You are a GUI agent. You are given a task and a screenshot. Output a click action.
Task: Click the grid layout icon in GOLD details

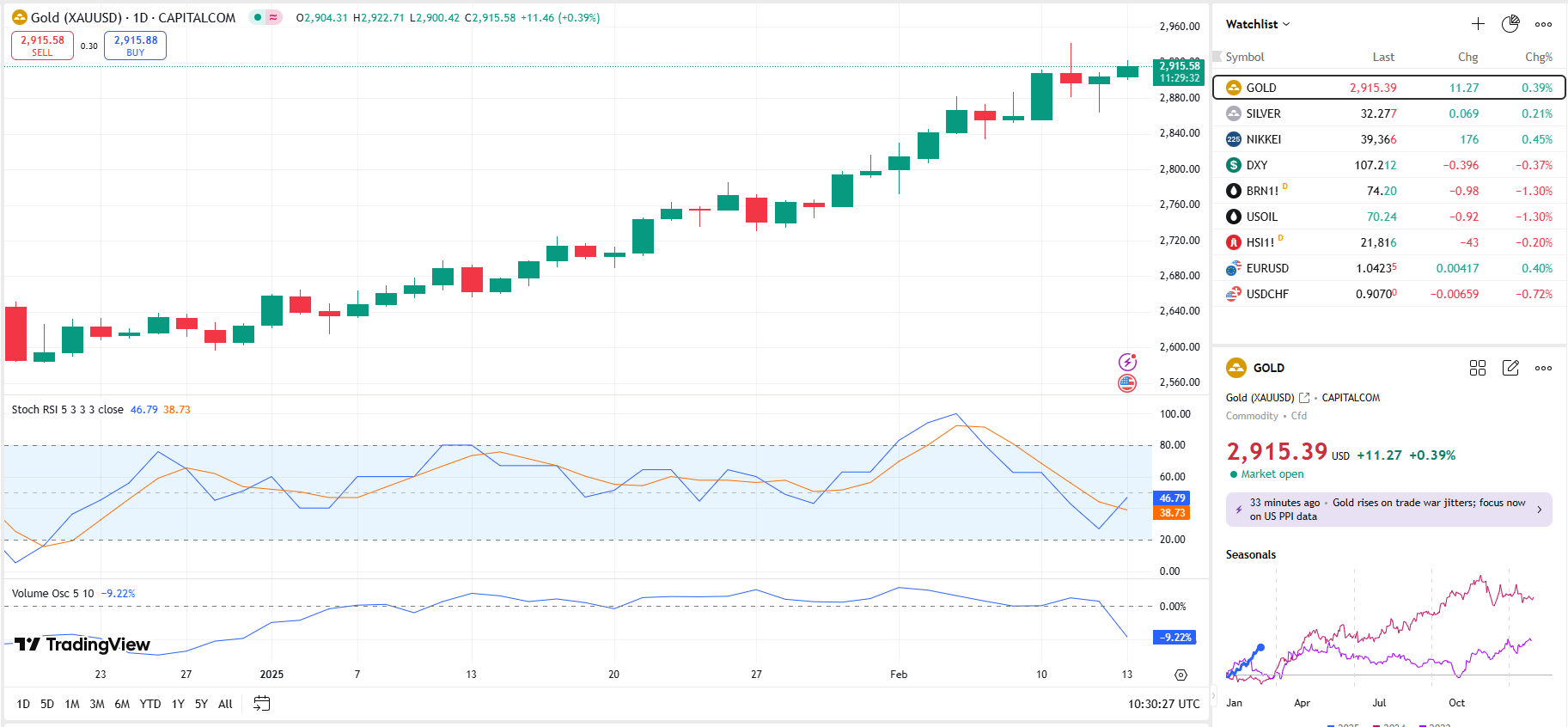1478,368
